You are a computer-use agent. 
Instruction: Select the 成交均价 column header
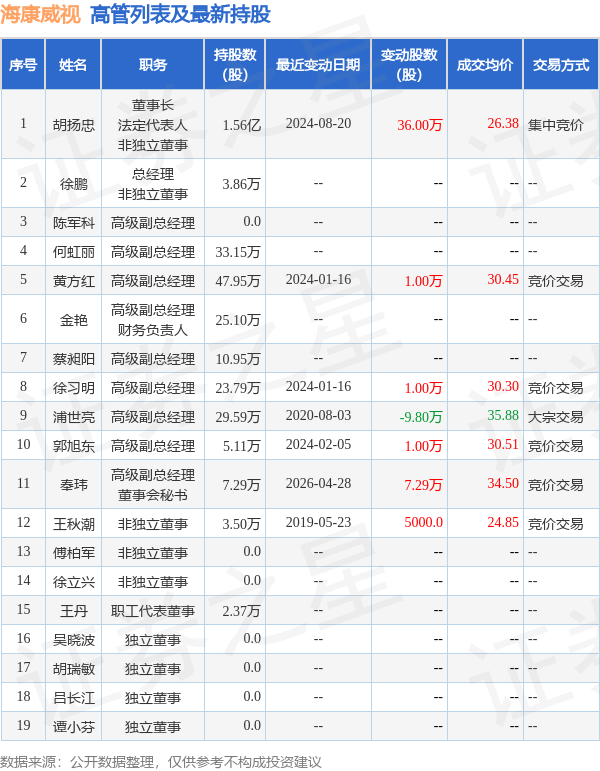[x=485, y=64]
